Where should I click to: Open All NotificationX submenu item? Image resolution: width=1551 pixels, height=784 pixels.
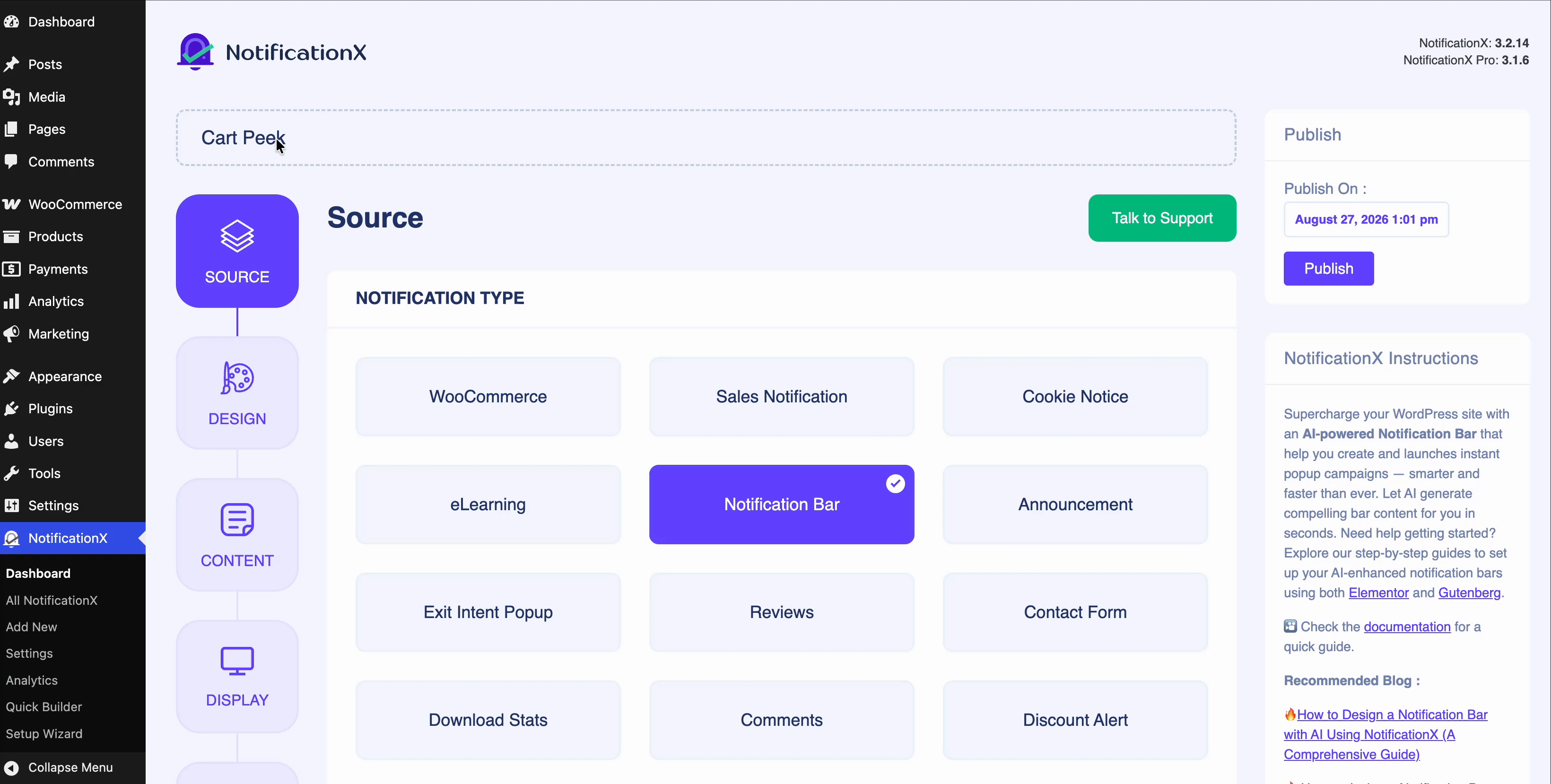(x=52, y=601)
